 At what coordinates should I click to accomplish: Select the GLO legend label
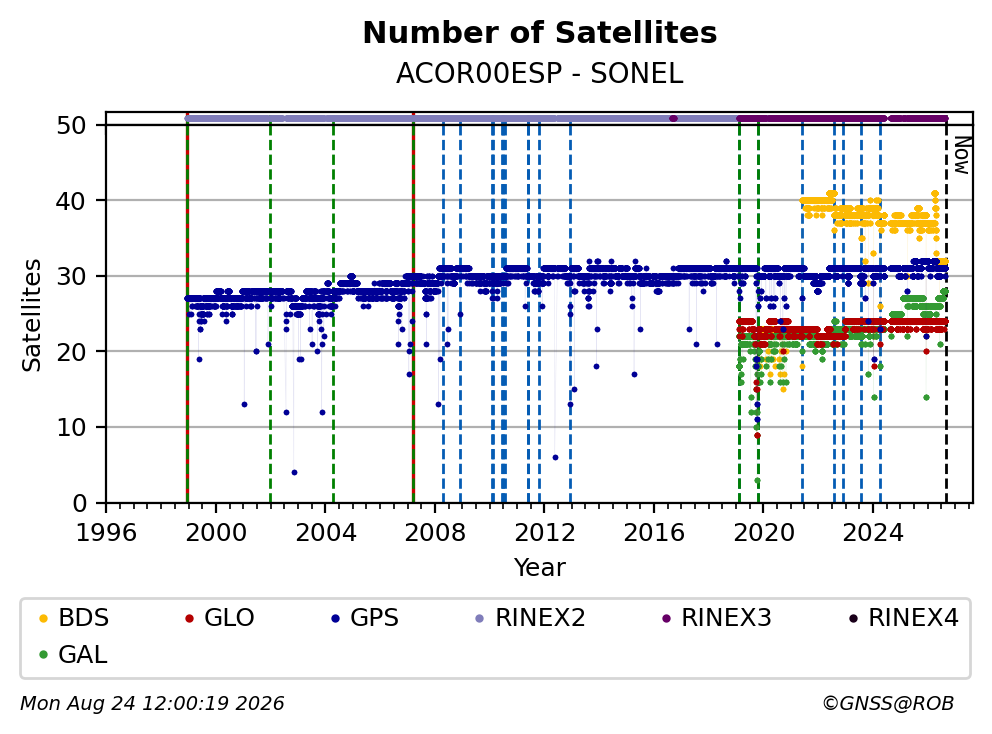[229, 618]
